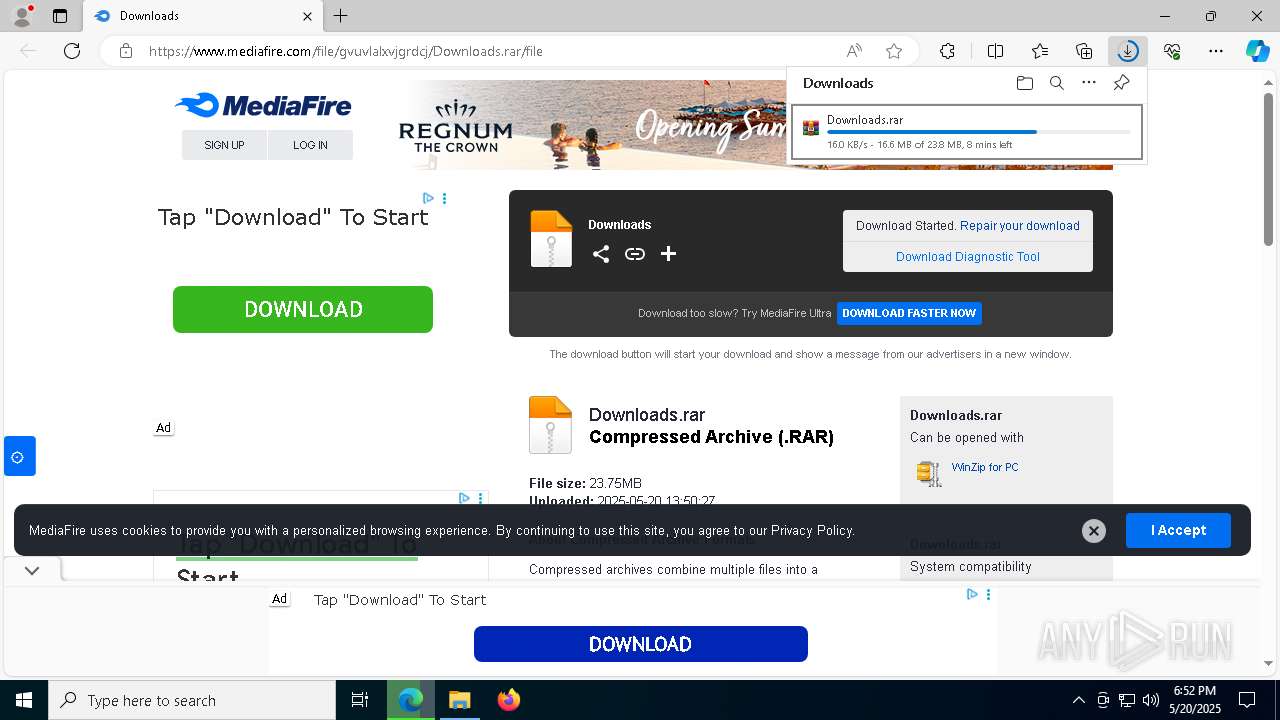Click the large file icon beside Downloads.rar
Viewport: 1280px width, 720px height.
click(x=550, y=425)
